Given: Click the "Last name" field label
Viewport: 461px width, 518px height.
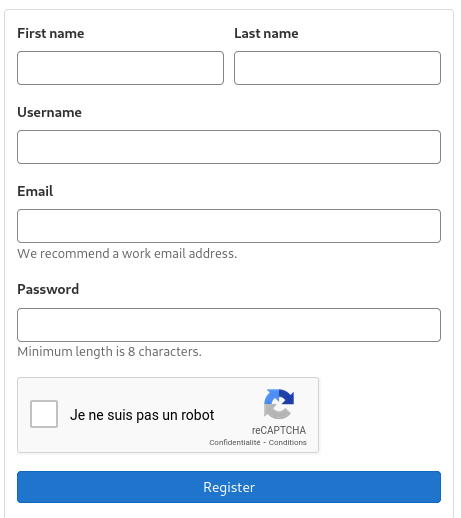Looking at the screenshot, I should (x=266, y=33).
